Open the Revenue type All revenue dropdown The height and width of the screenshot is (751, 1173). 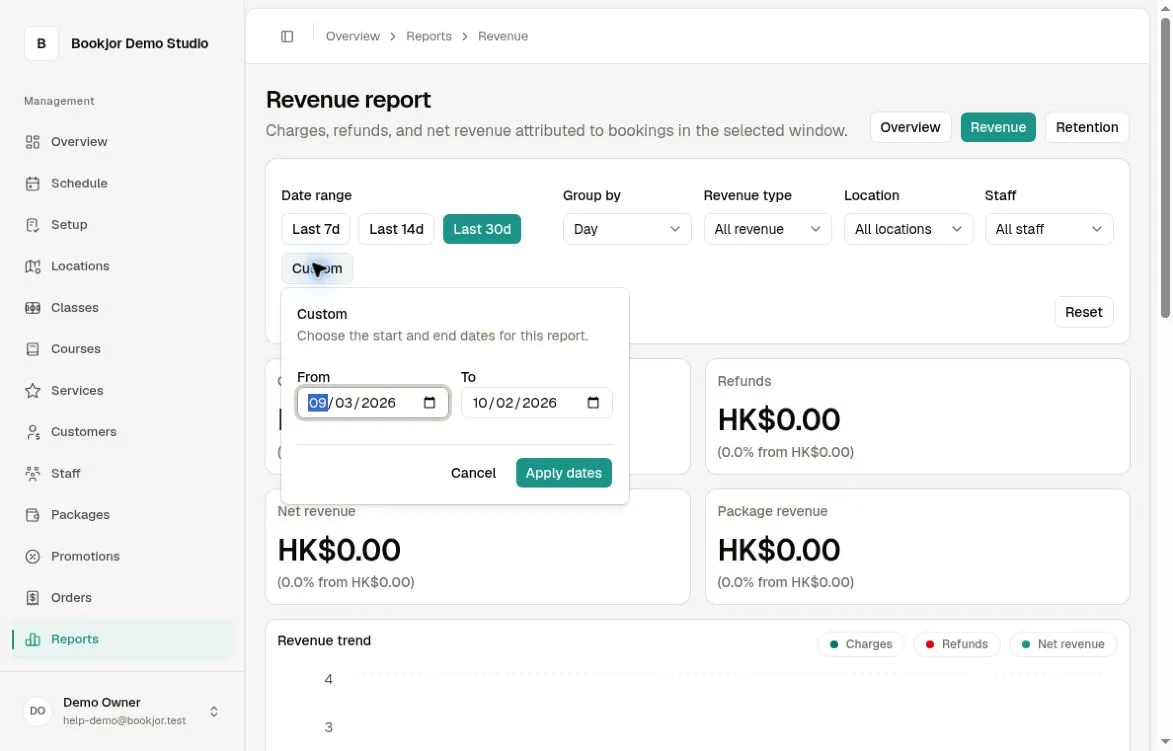click(x=768, y=229)
